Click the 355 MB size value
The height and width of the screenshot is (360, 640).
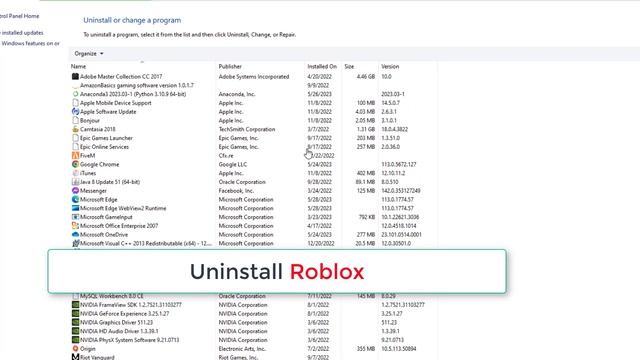[366, 349]
